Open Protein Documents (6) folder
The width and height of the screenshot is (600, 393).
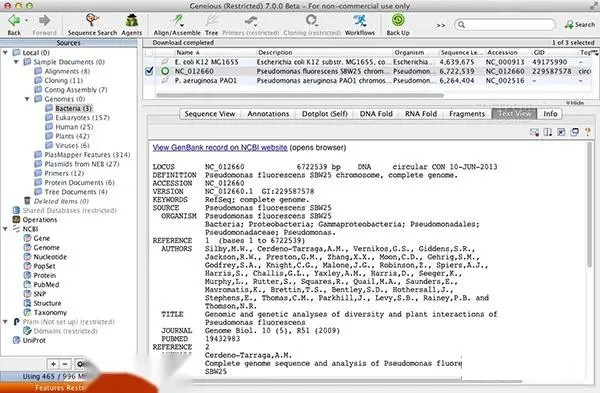[75, 183]
